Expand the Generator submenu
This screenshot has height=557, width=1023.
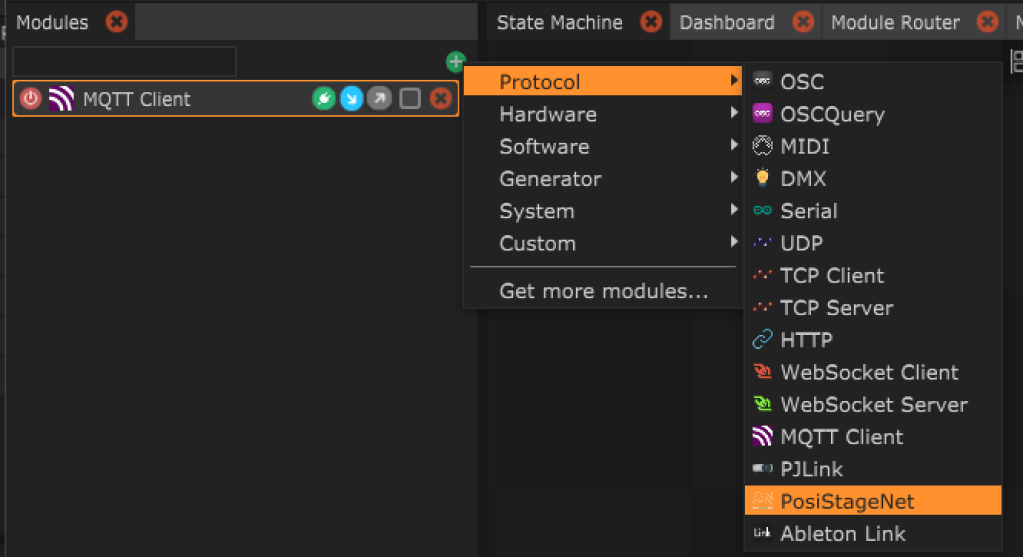[x=550, y=179]
